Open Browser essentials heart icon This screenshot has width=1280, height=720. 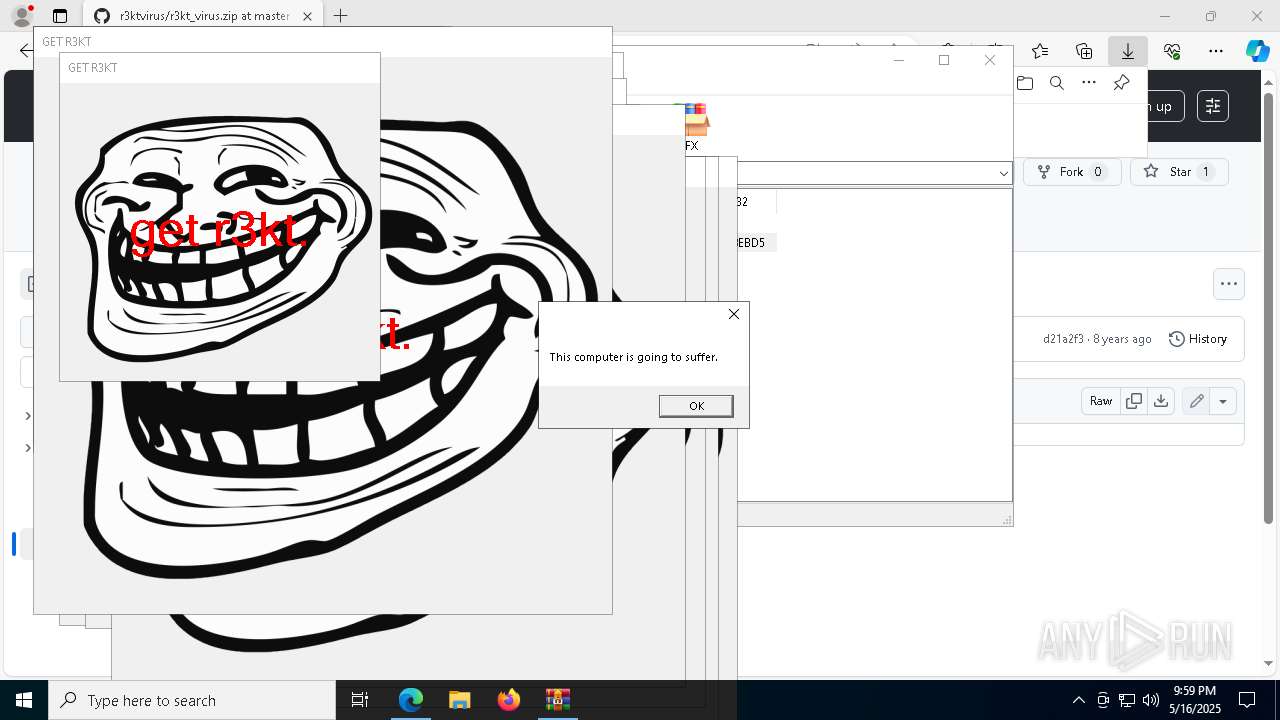(x=1172, y=51)
